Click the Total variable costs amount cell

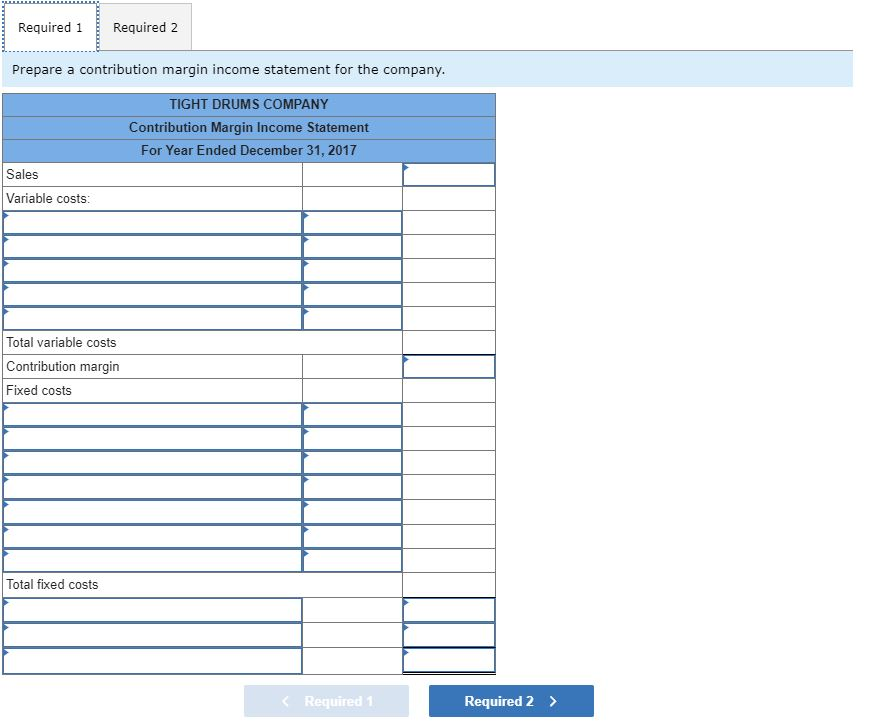[448, 342]
